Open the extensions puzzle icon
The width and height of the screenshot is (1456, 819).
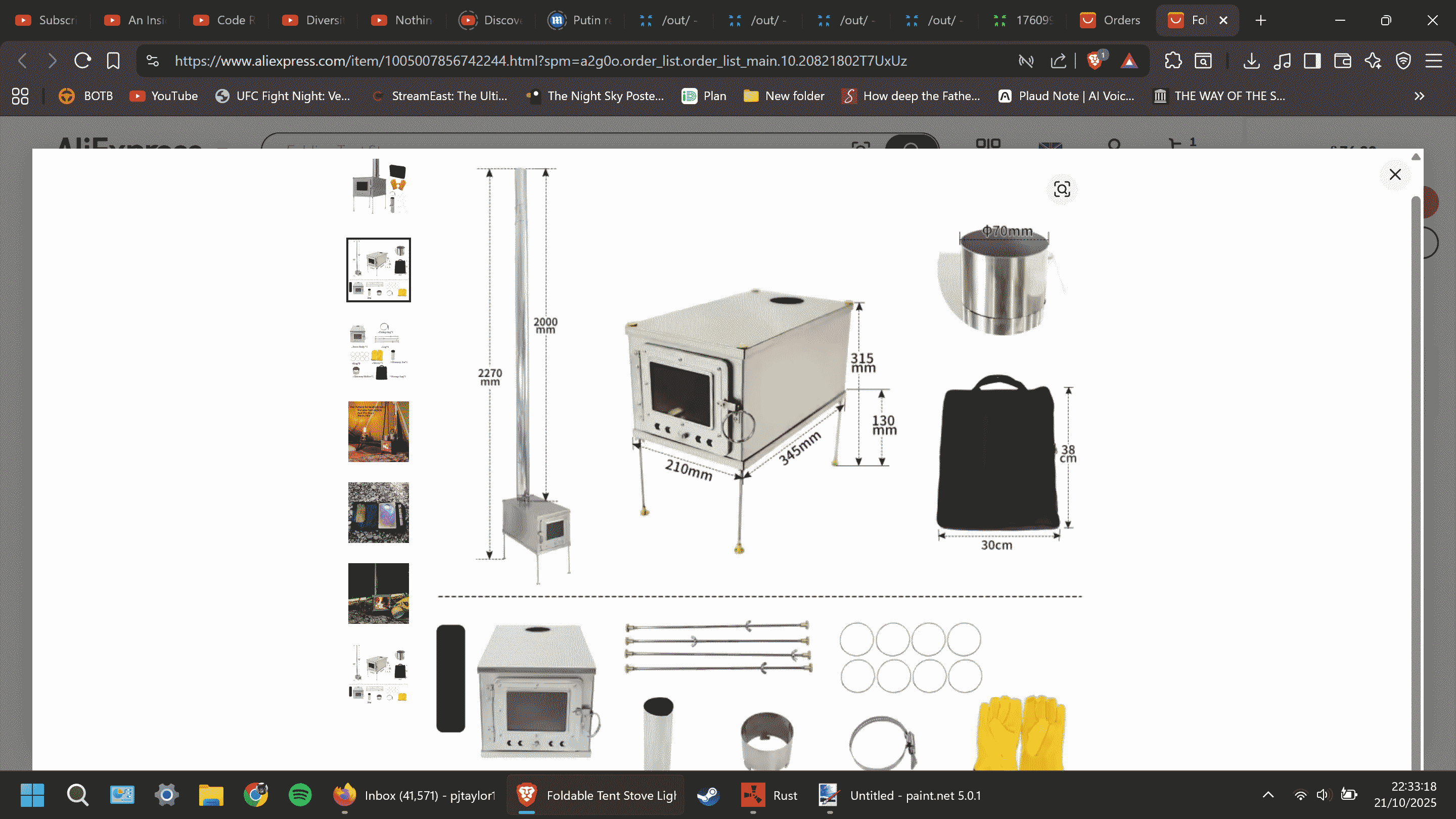(x=1173, y=61)
